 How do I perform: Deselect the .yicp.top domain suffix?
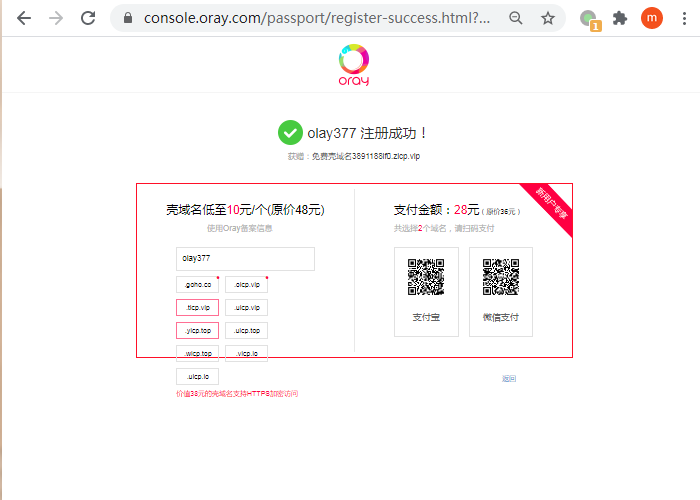point(197,331)
